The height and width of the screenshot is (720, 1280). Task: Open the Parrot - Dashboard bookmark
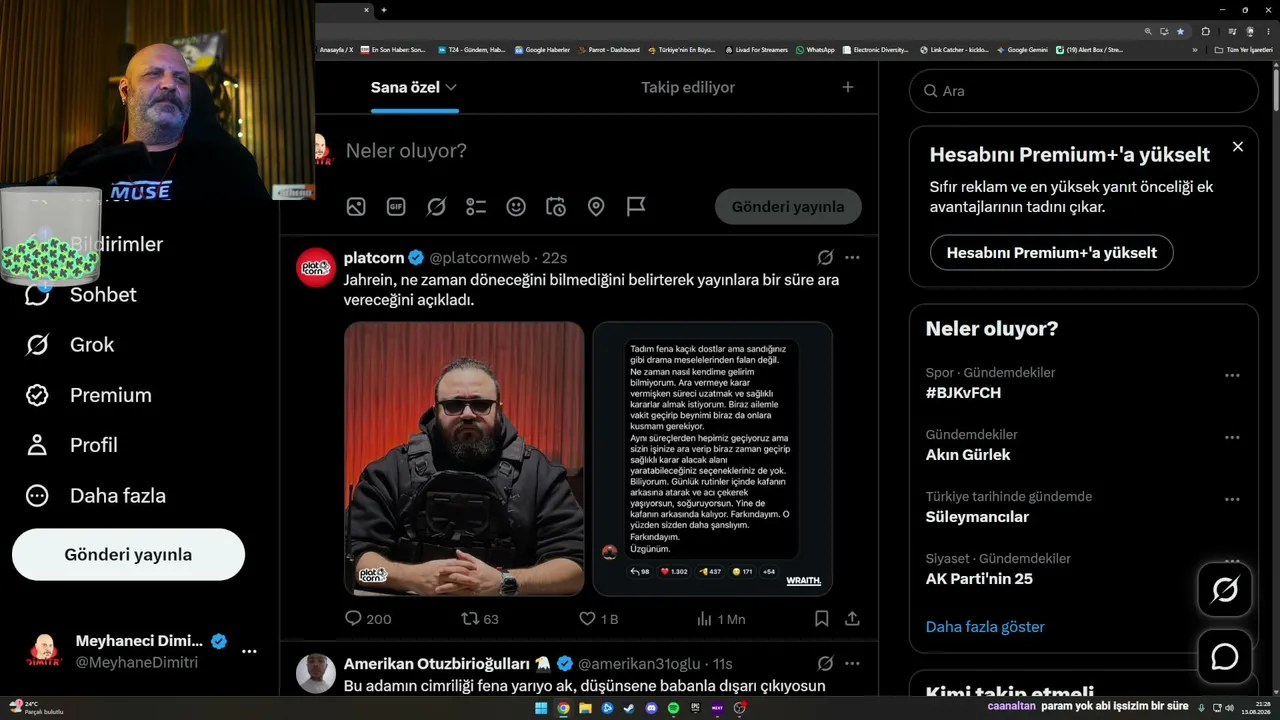(608, 50)
